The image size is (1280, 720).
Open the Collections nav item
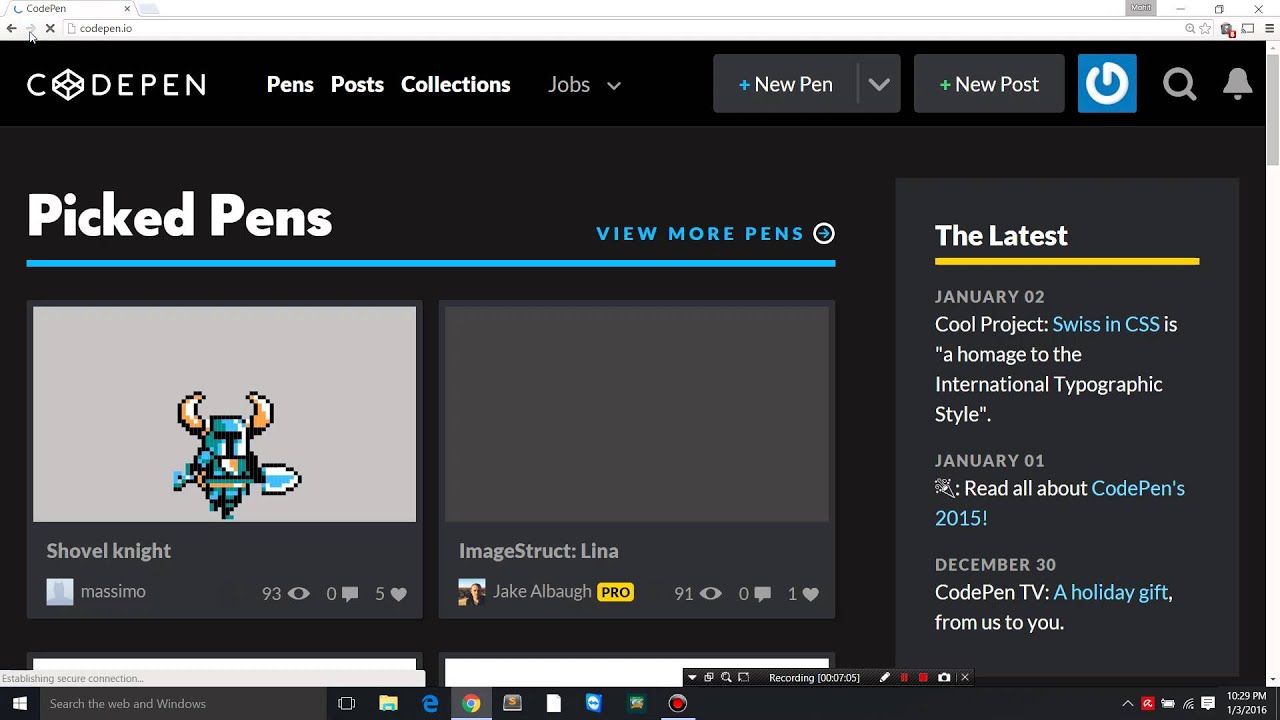(x=456, y=85)
